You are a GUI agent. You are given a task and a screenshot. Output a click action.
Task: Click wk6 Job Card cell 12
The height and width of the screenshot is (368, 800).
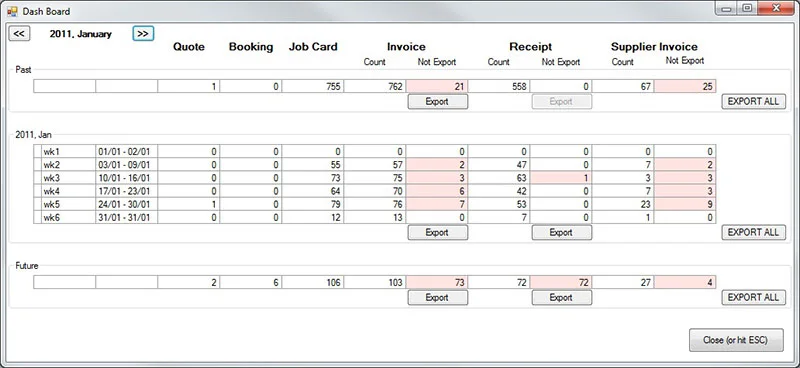point(313,218)
